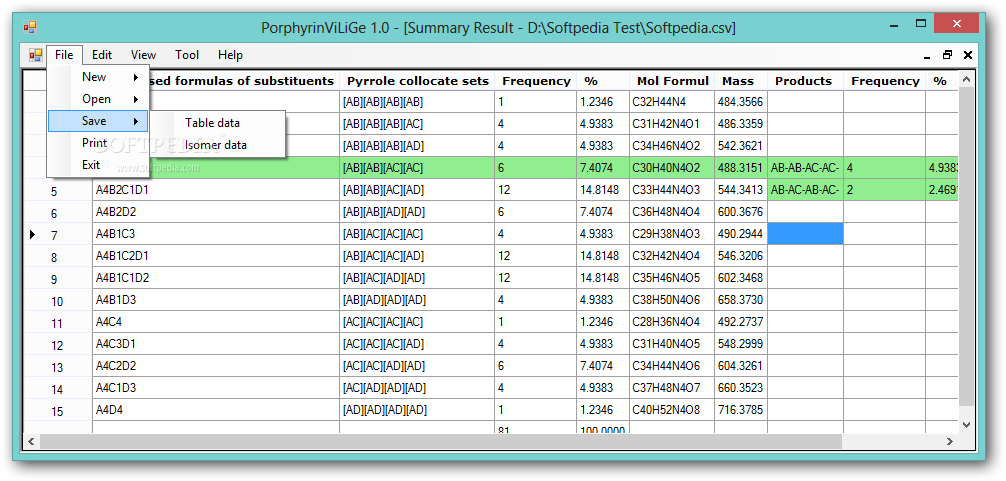Screen dimensions: 1006x481
Task: Choose Print from File menu
Action: [x=98, y=143]
